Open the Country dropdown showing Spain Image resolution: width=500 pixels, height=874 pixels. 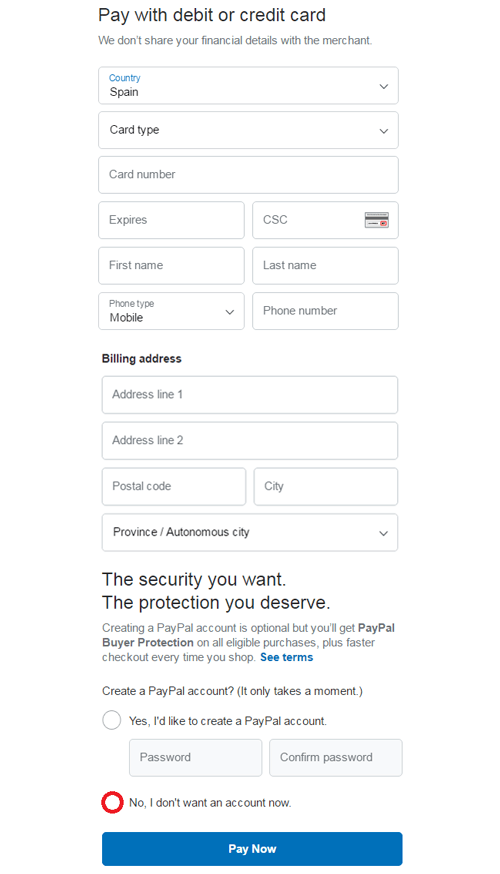(249, 86)
